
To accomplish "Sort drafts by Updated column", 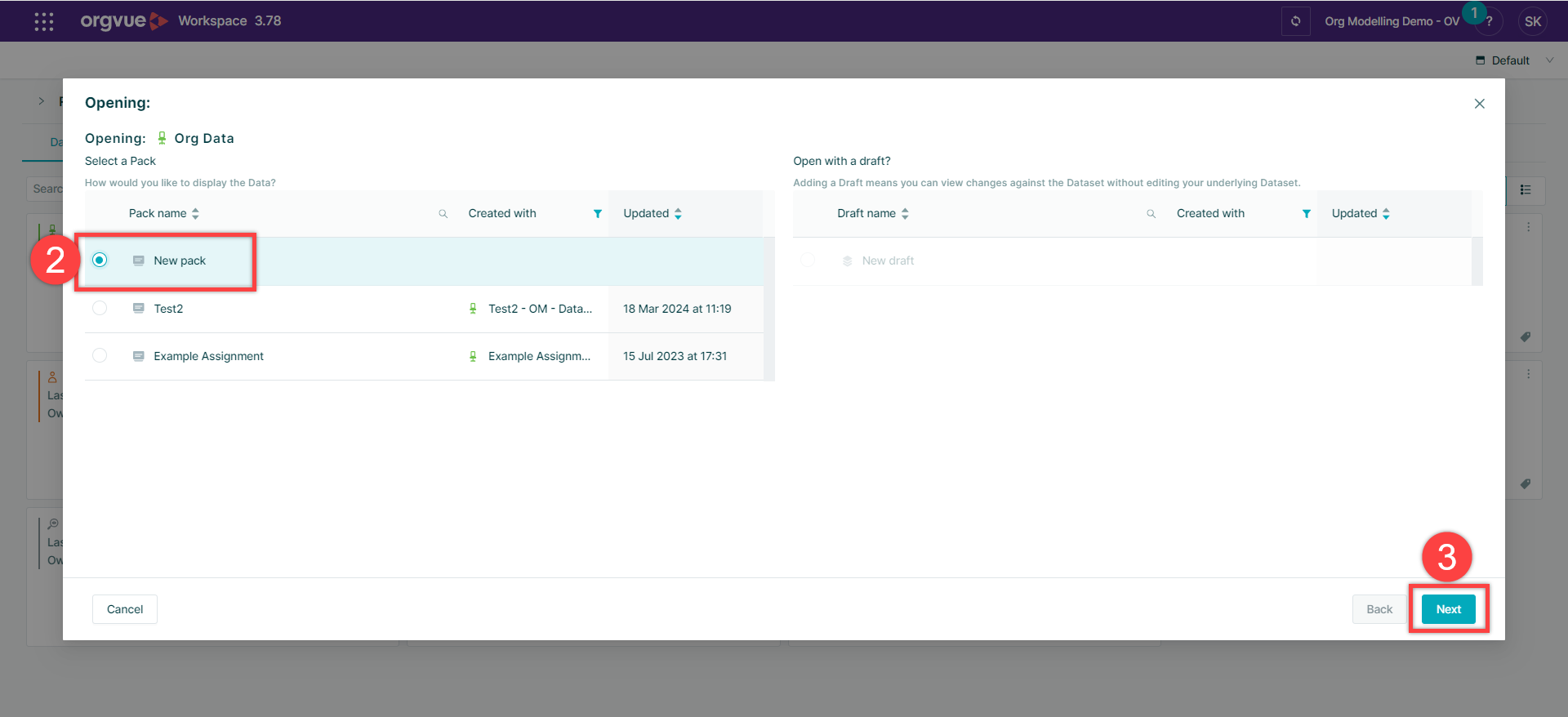I will [x=1386, y=214].
